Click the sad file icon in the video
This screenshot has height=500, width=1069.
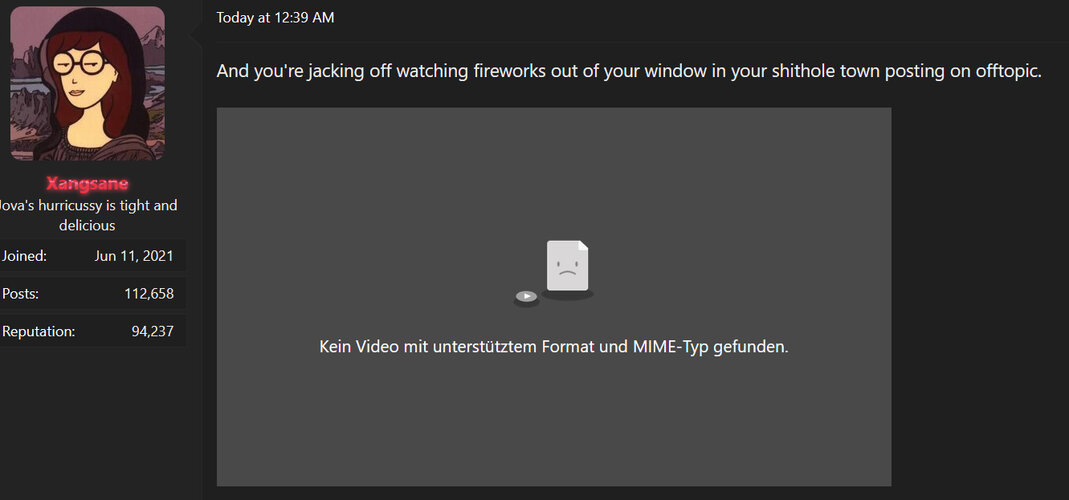[x=568, y=266]
